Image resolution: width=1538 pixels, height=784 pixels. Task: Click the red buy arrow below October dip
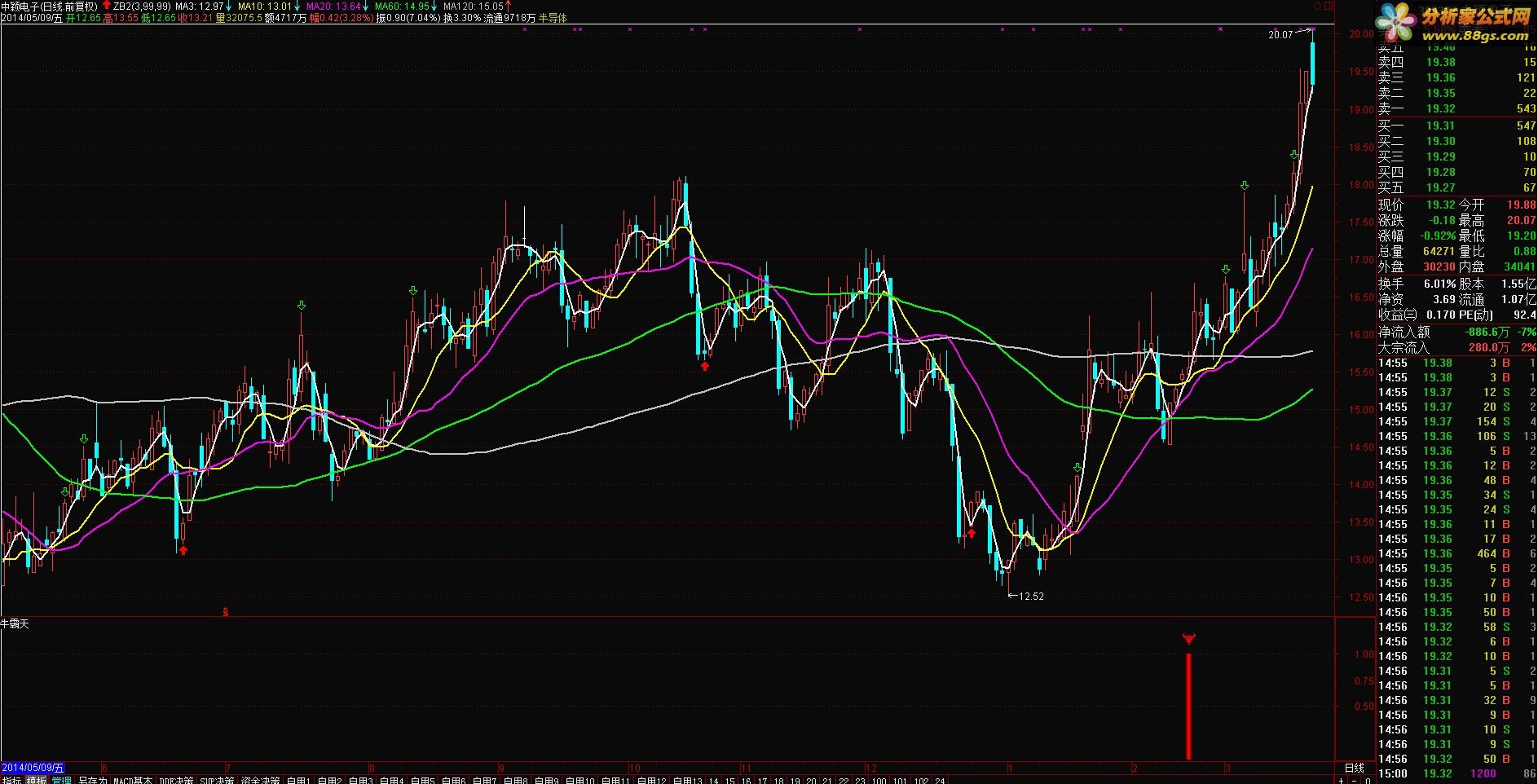705,367
